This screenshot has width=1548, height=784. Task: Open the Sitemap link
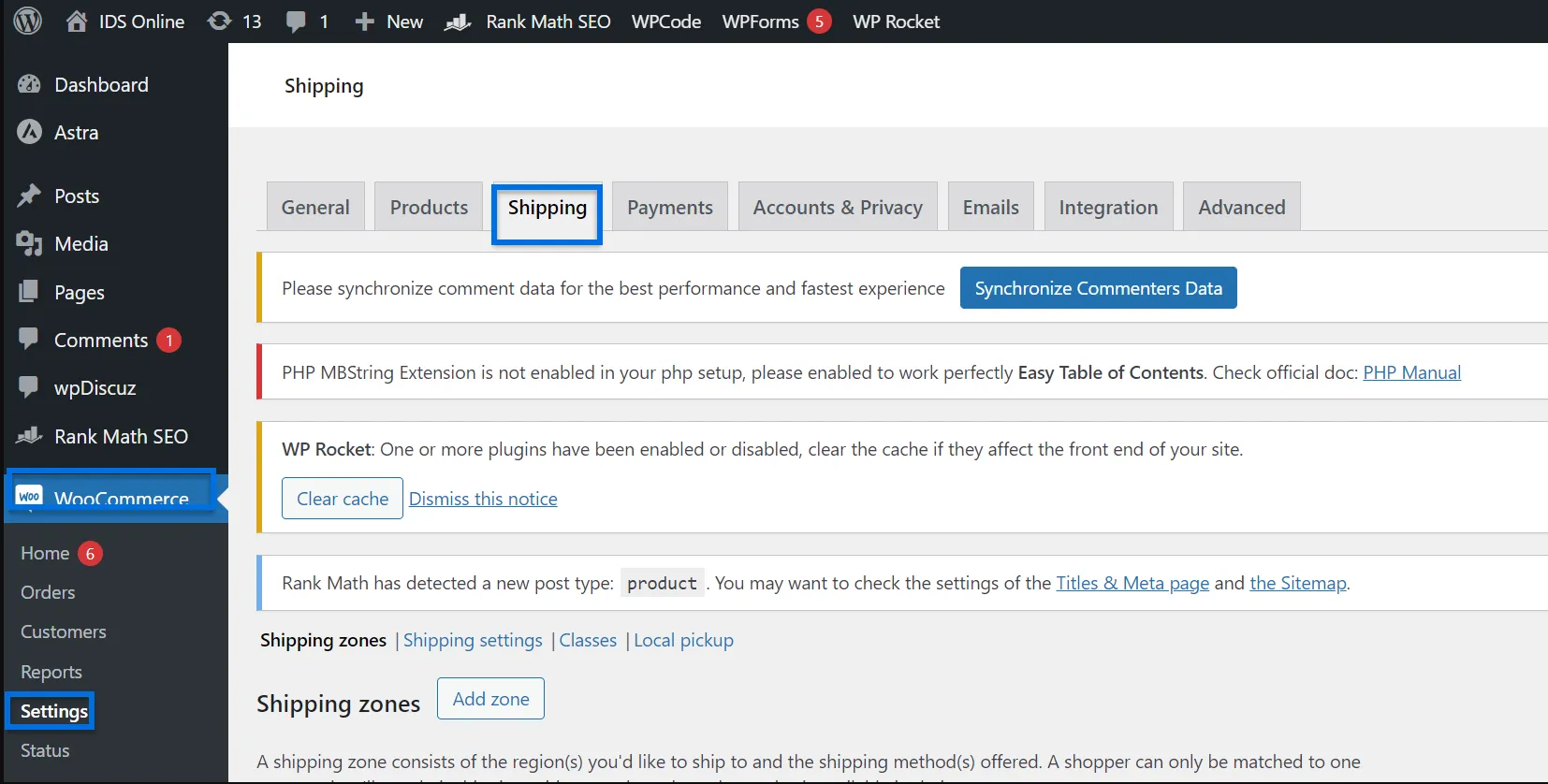click(x=1298, y=583)
